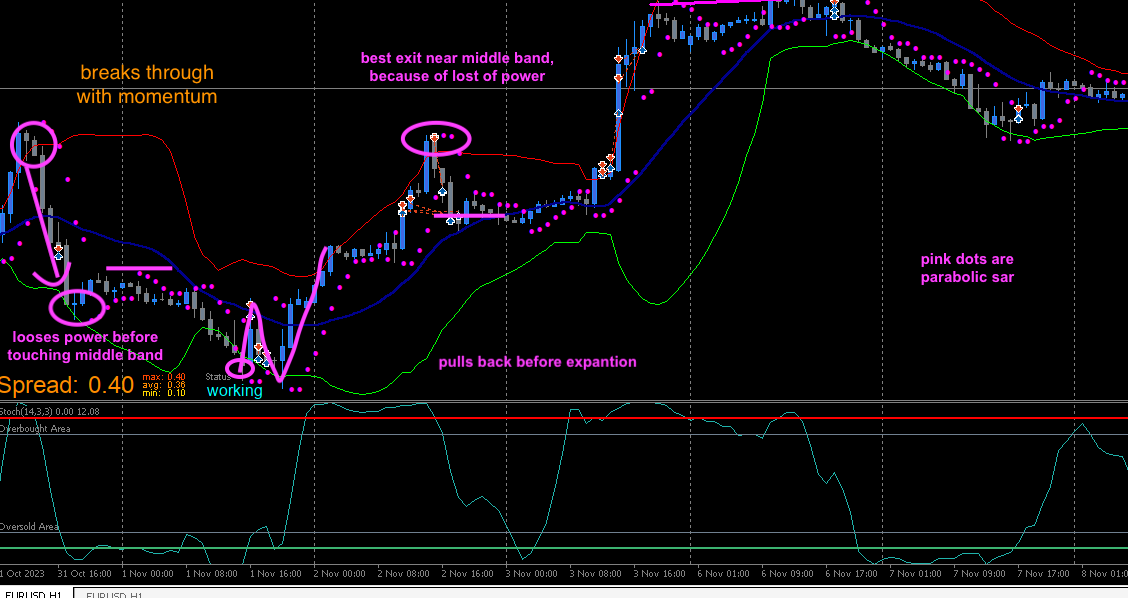Select the "pulls back before expantion" annotation
The height and width of the screenshot is (598, 1128).
[537, 362]
